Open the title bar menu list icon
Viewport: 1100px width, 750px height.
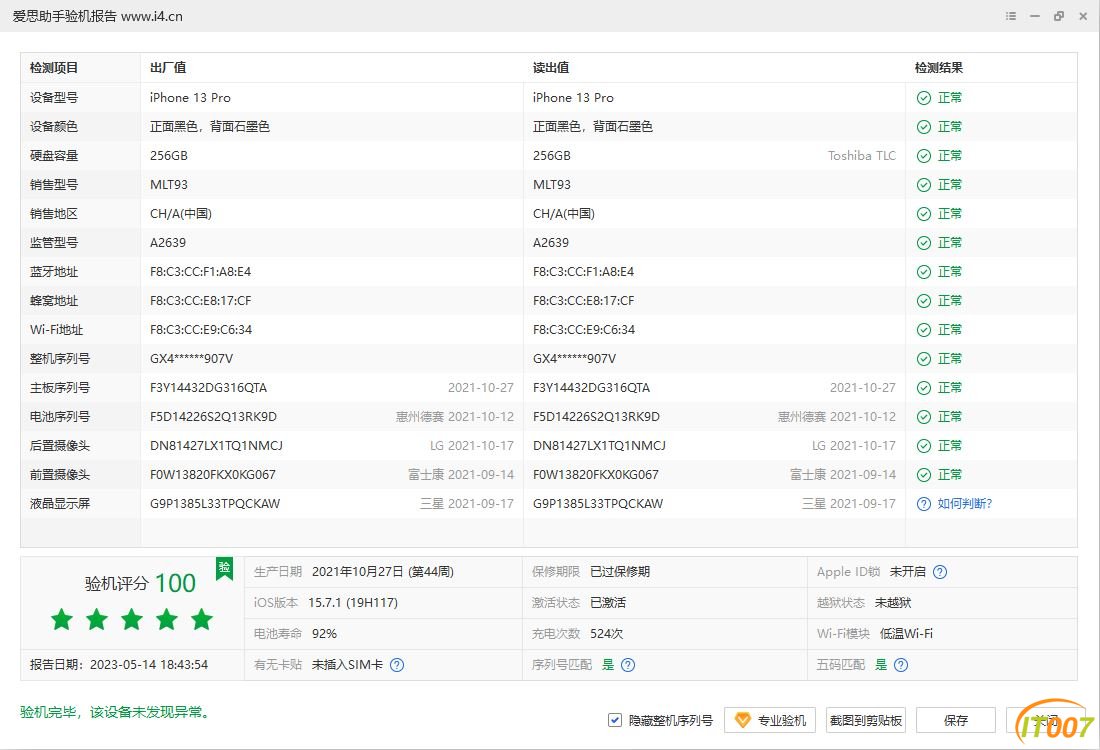click(x=1011, y=15)
